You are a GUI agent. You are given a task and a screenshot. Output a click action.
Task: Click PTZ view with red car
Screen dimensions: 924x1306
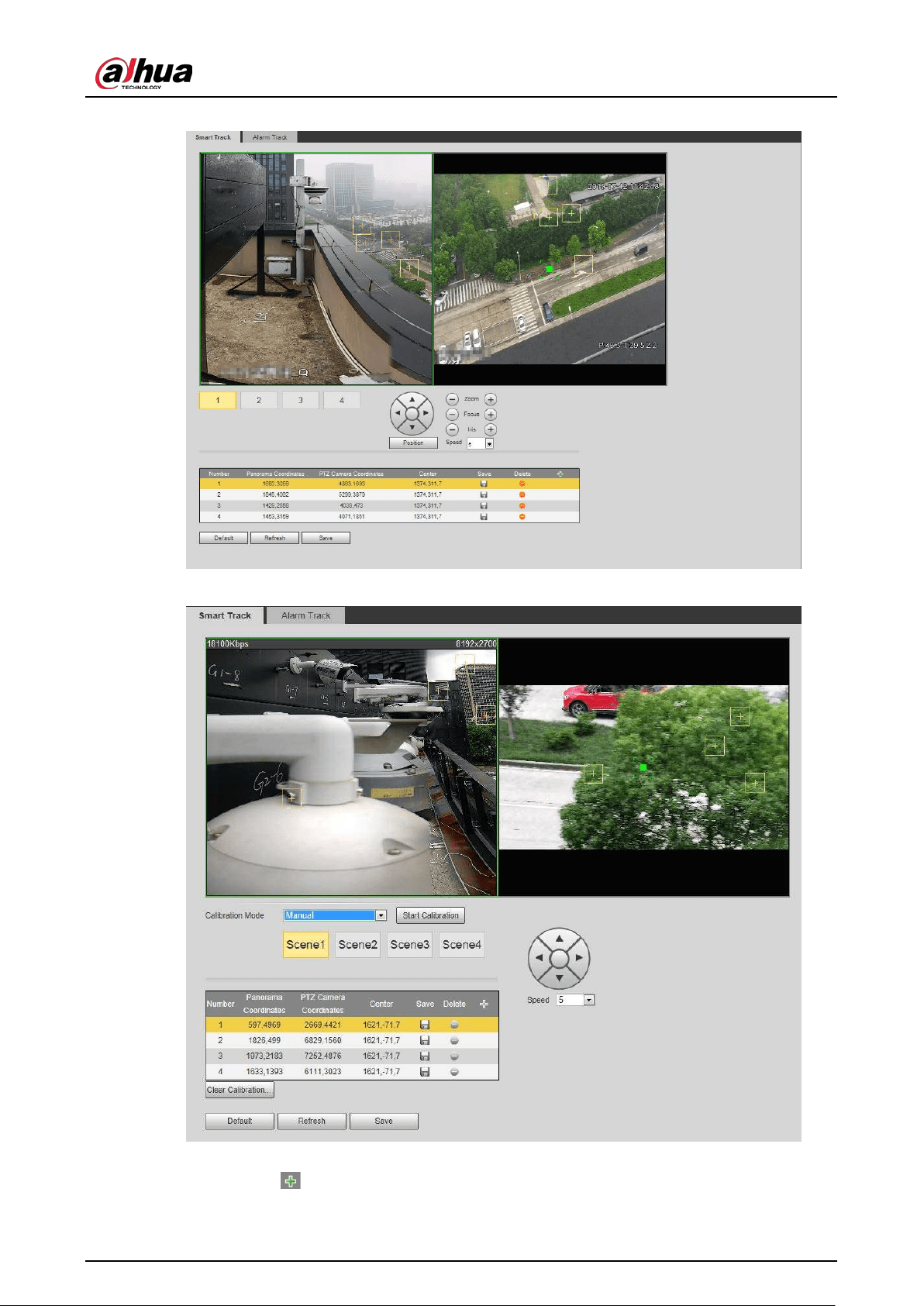(x=643, y=767)
